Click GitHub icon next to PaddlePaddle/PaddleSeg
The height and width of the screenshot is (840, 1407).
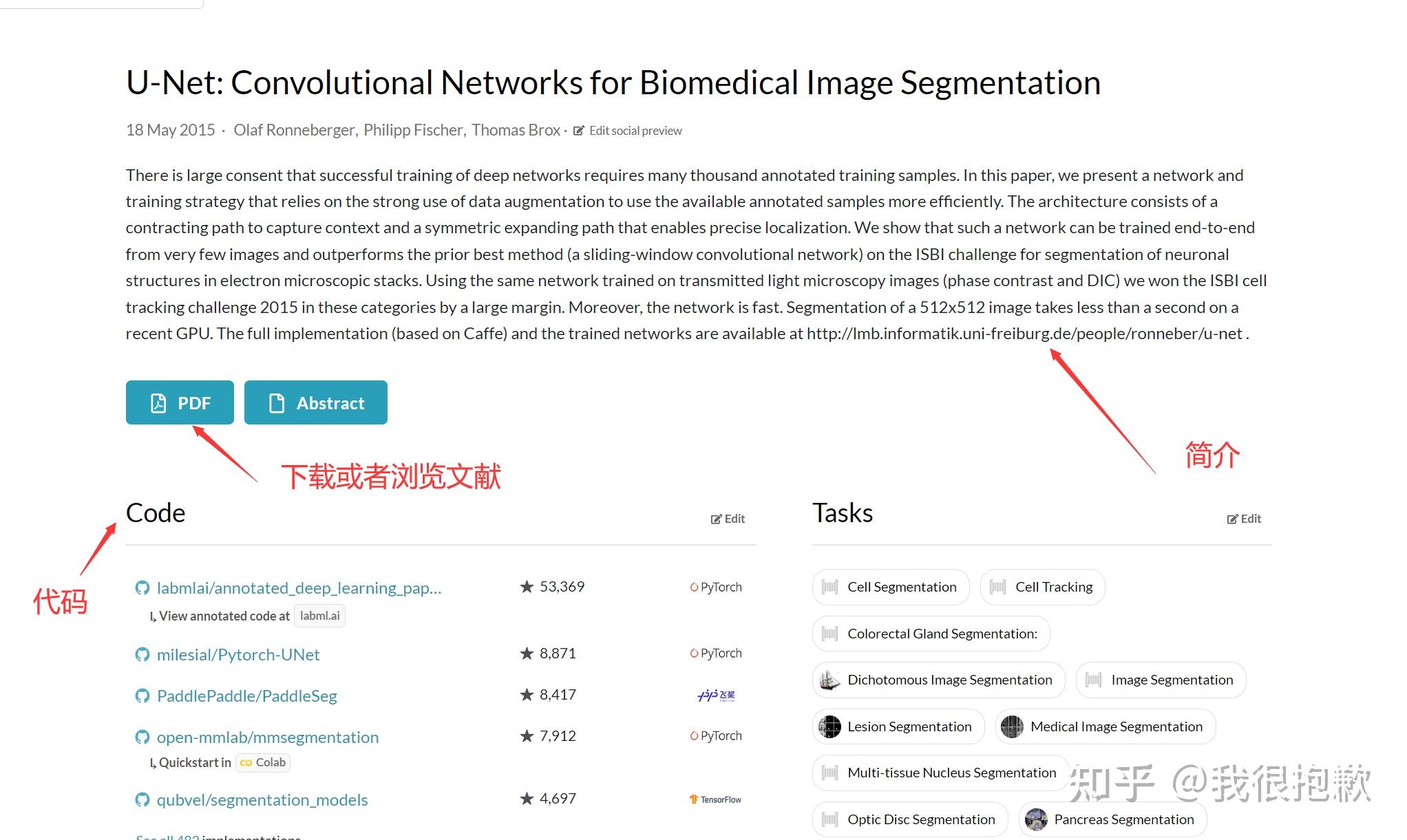(142, 696)
